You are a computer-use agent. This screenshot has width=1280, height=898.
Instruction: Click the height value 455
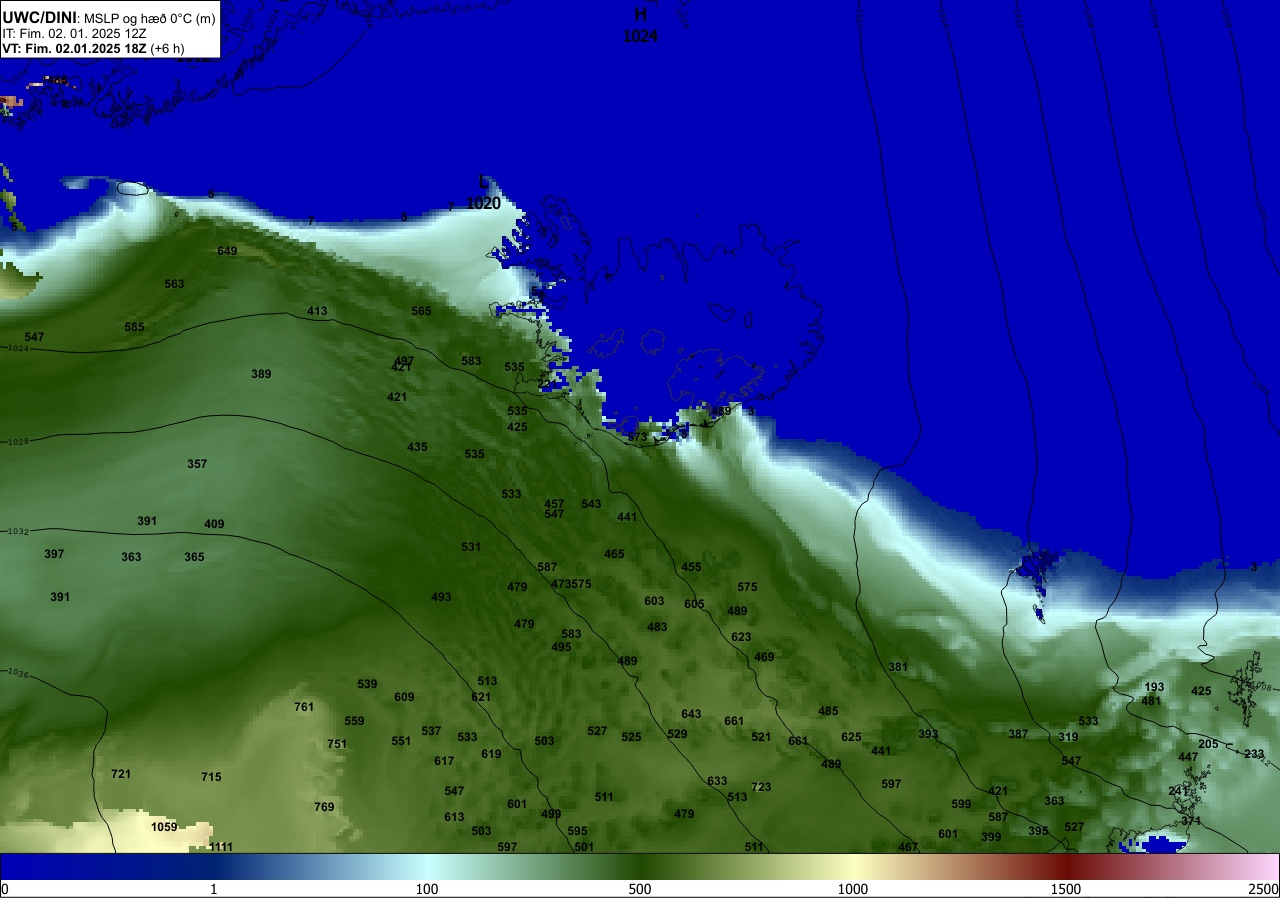tap(691, 567)
